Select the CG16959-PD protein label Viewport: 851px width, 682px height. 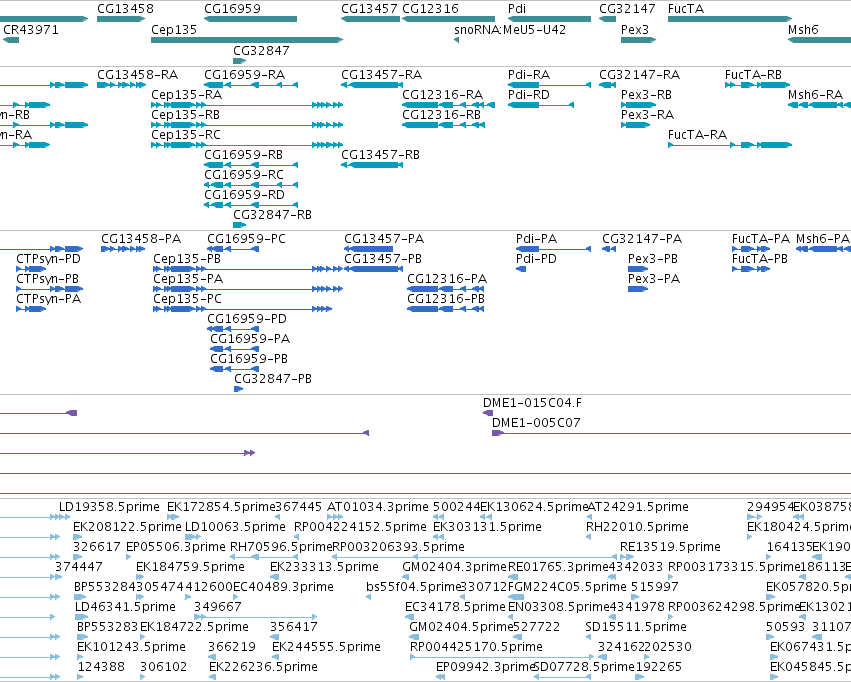click(247, 319)
